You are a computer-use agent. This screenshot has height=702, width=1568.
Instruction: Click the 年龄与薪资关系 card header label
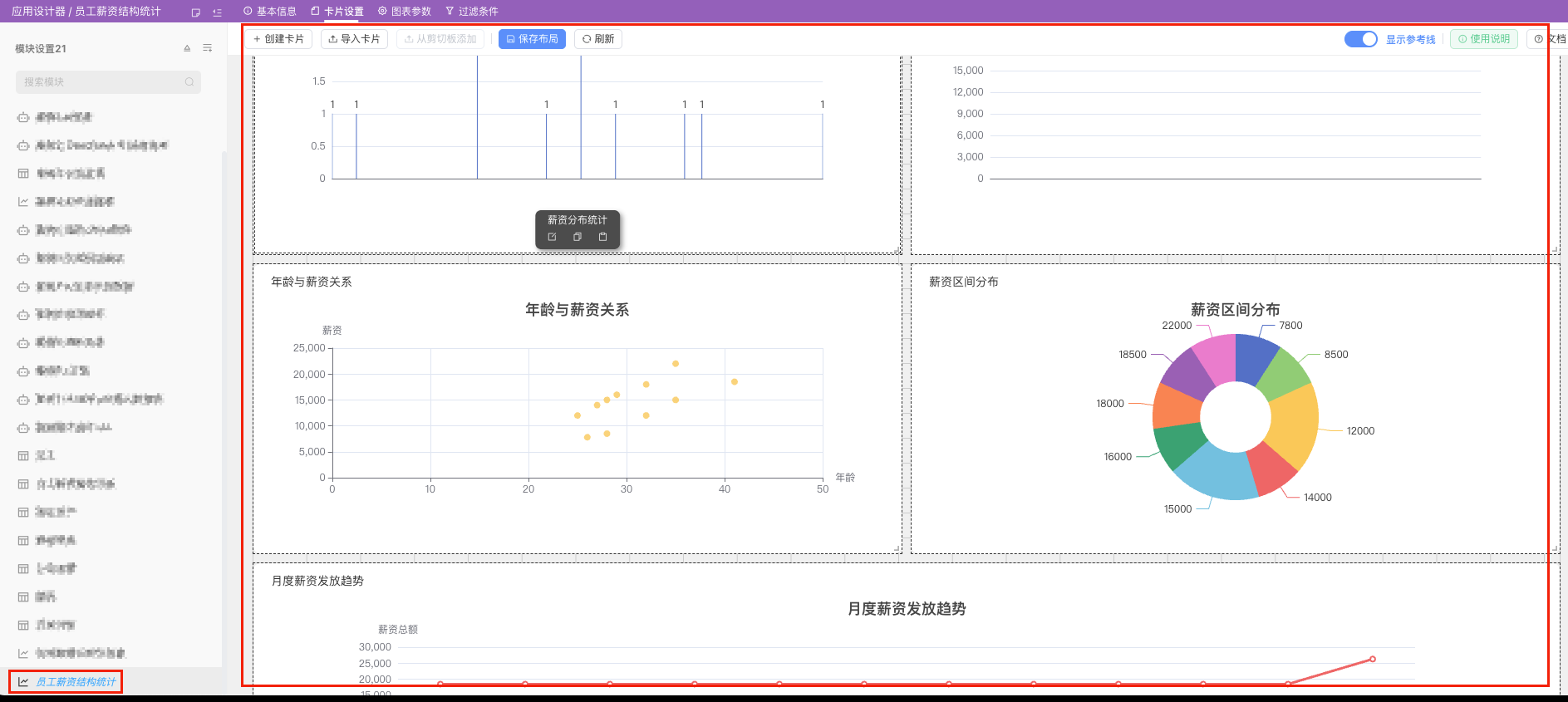312,282
